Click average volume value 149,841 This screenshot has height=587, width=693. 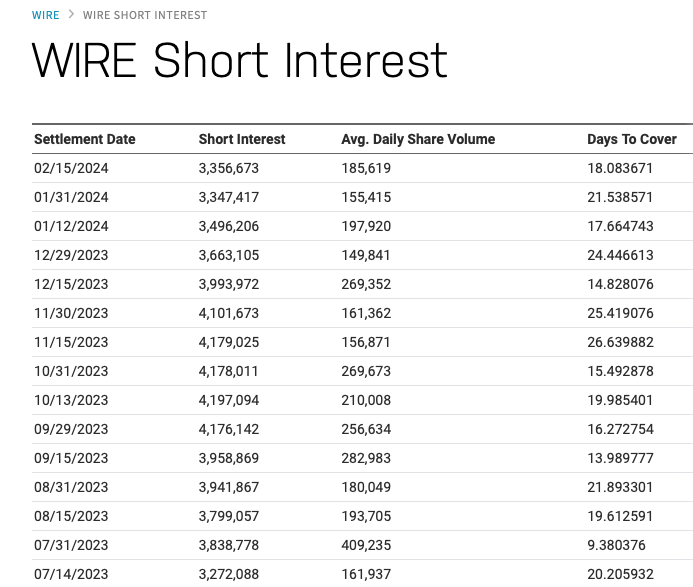tap(366, 255)
